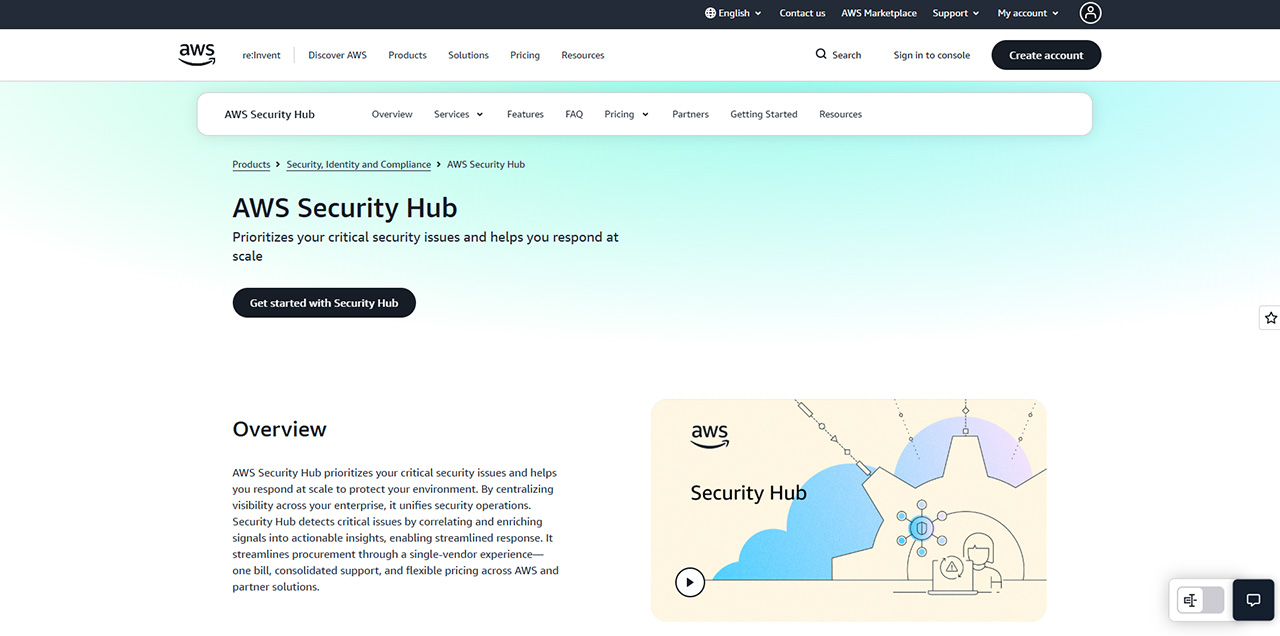Open the re:Invent menu item
The width and height of the screenshot is (1280, 636).
[261, 55]
